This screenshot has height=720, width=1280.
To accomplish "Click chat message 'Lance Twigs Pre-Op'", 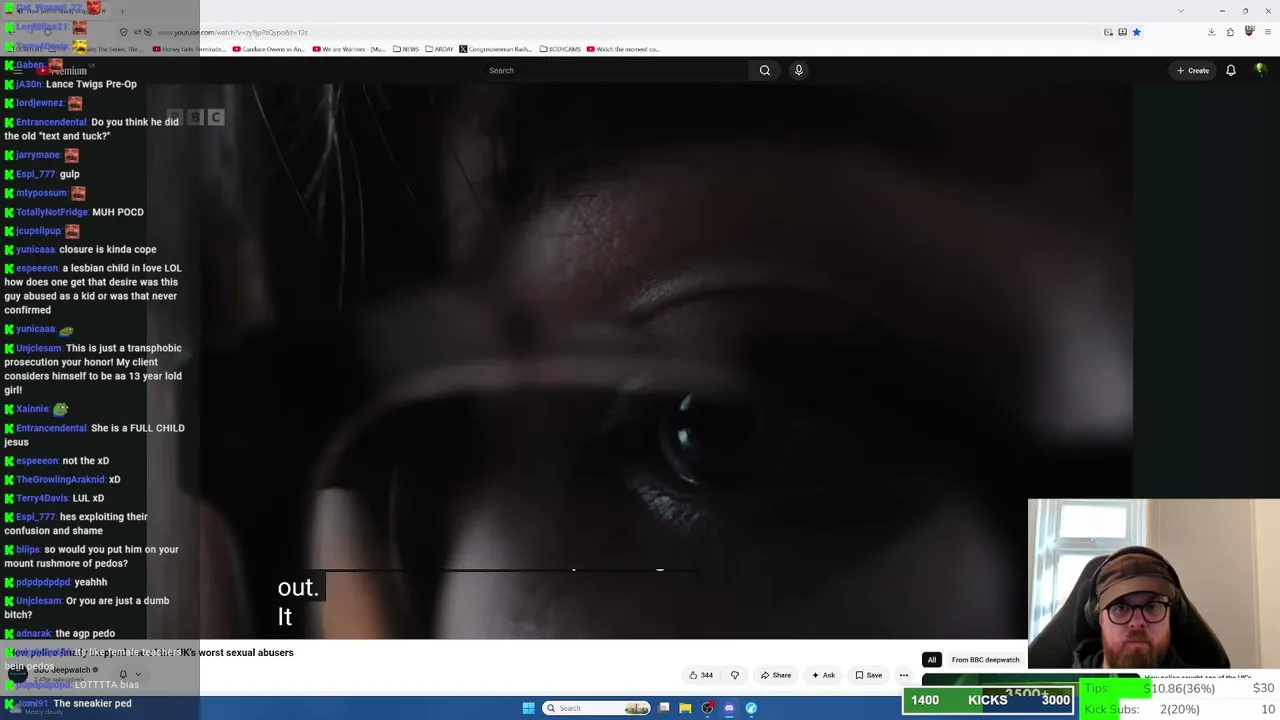I will [x=91, y=84].
